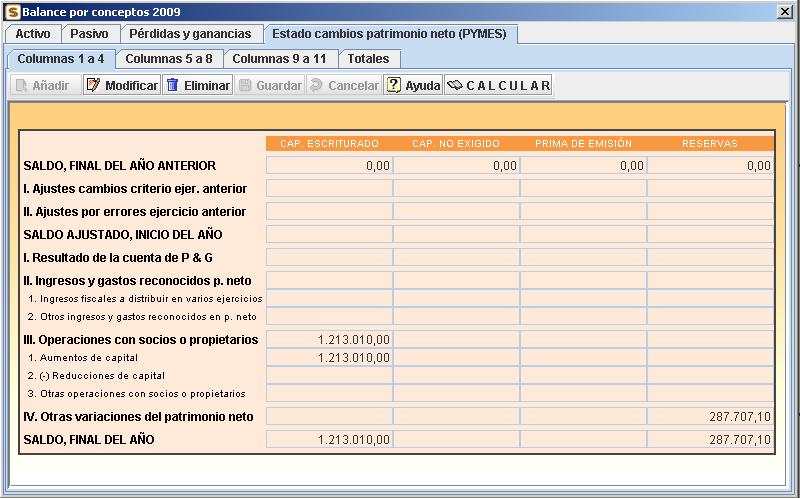
Task: Click Prima de Emisión cell for Otras operaciones con socios
Action: click(584, 393)
